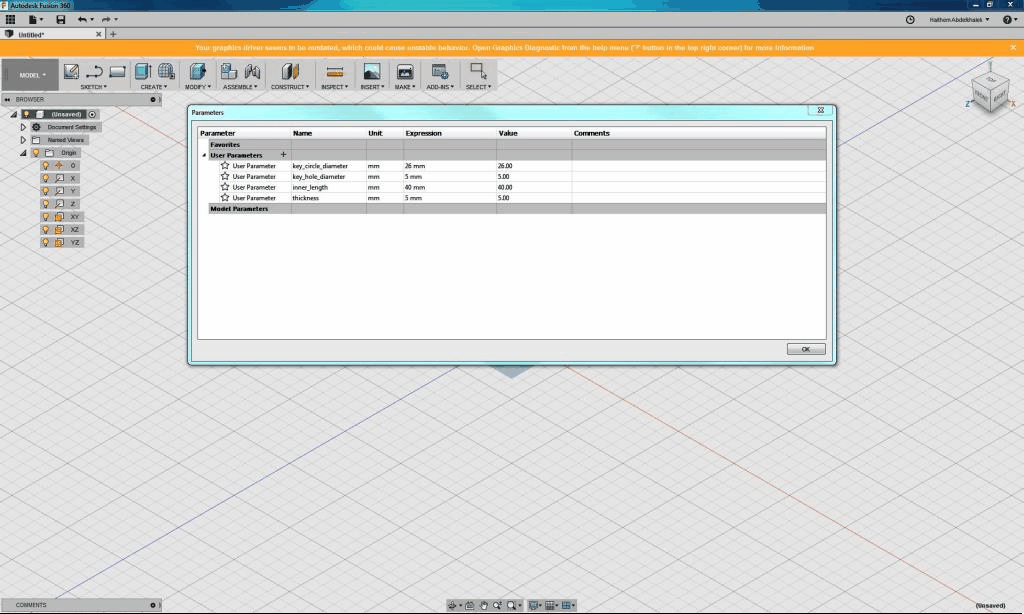
Task: Open the Display Settings icon at bottom
Action: (533, 606)
